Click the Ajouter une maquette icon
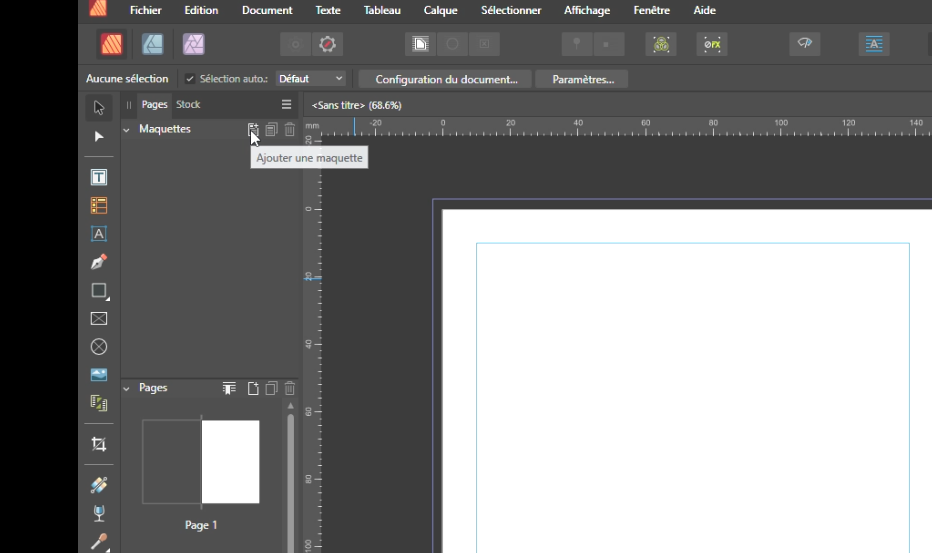This screenshot has width=932, height=553. click(x=253, y=129)
